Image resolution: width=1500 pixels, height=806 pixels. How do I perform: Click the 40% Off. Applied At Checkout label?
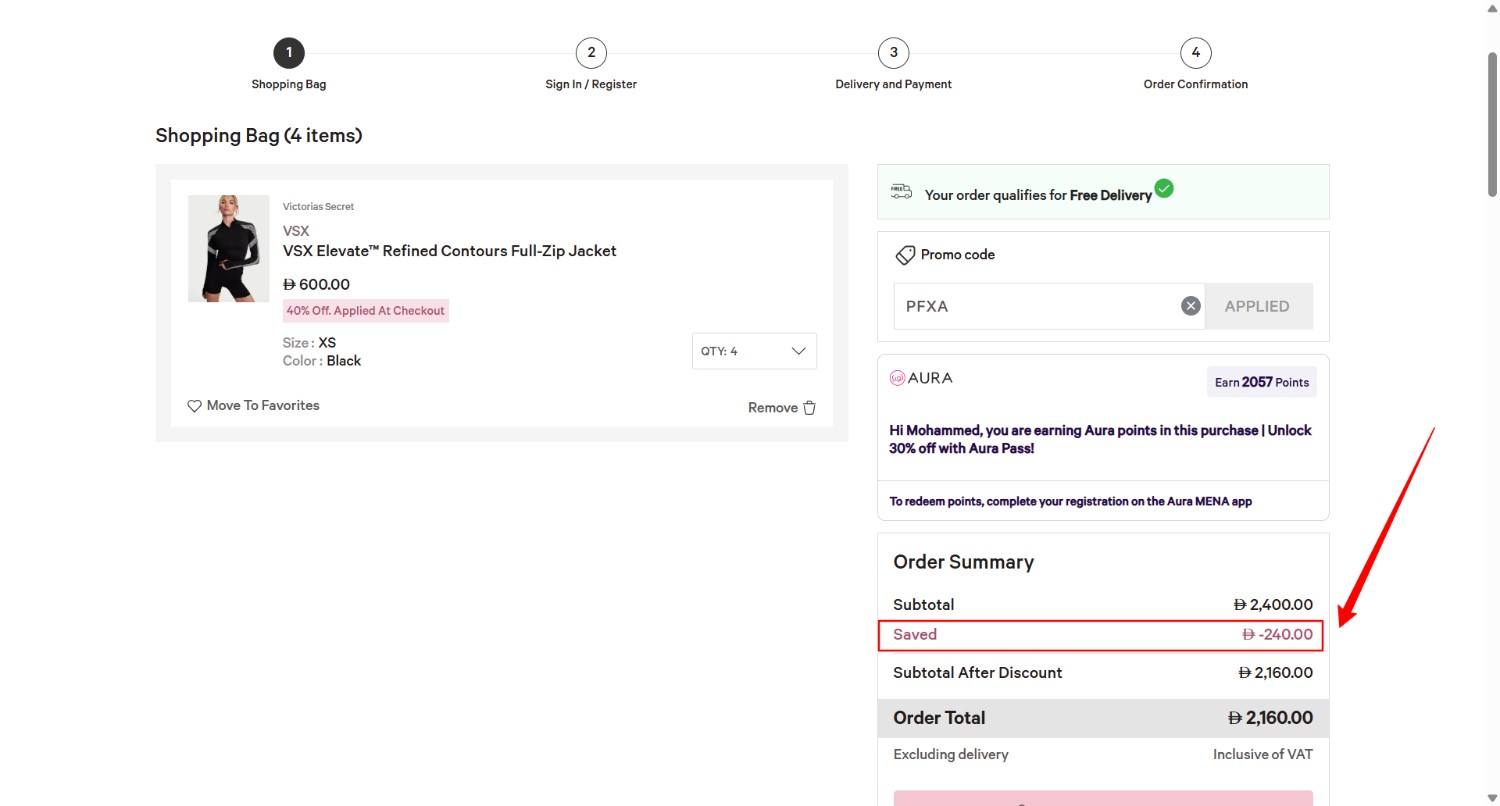[x=366, y=311]
